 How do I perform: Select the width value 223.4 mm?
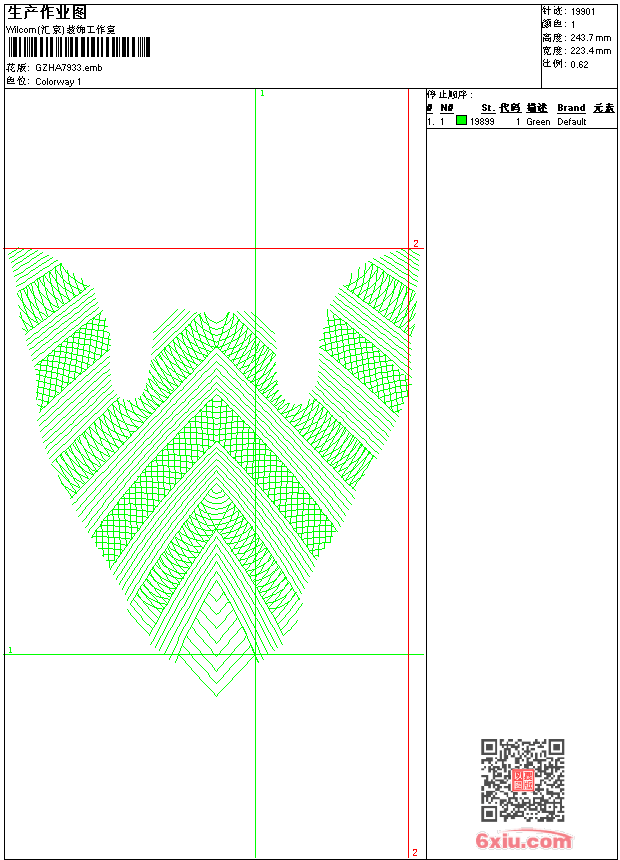pos(590,51)
